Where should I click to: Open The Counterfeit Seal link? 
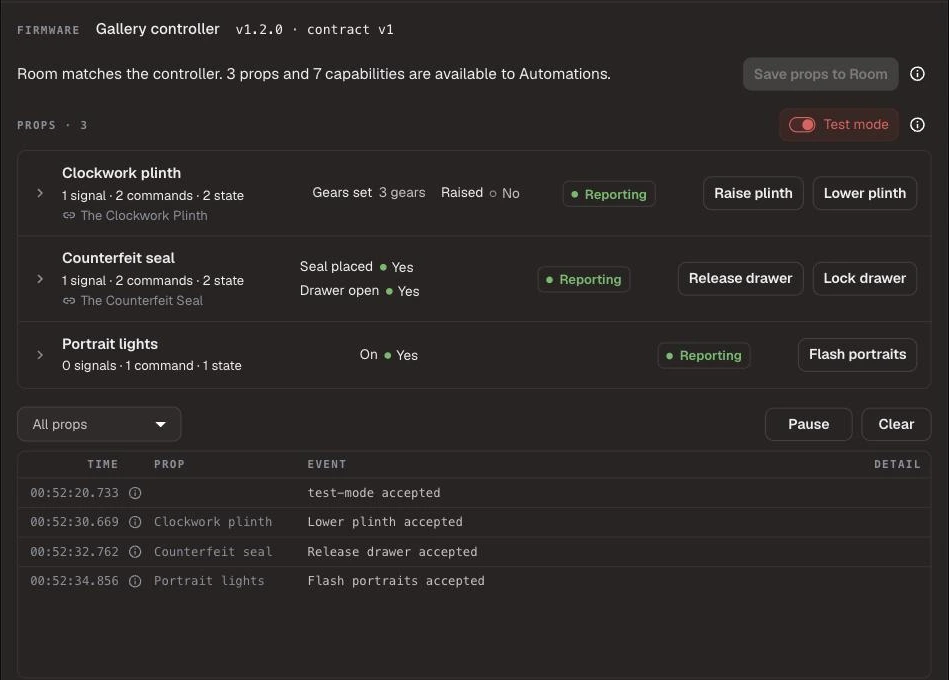(x=142, y=301)
